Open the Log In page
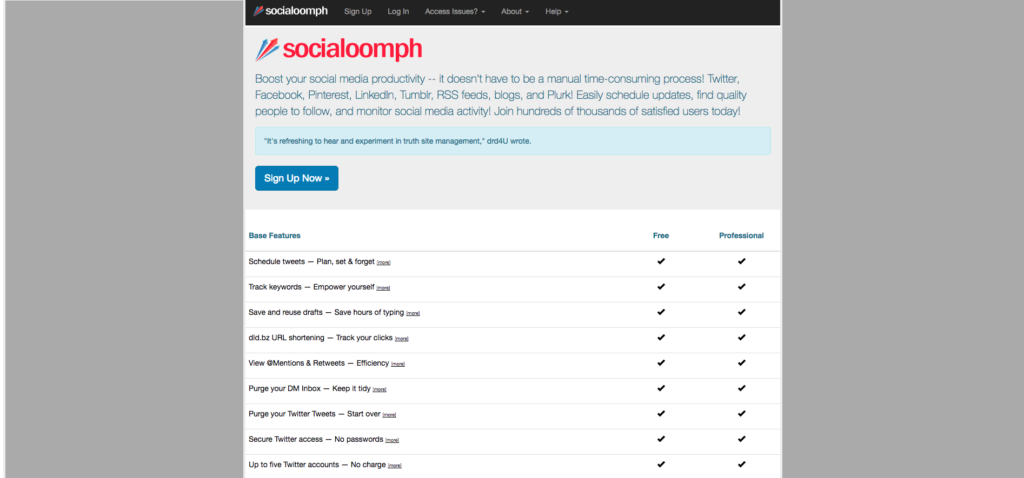This screenshot has width=1024, height=478. [x=398, y=12]
